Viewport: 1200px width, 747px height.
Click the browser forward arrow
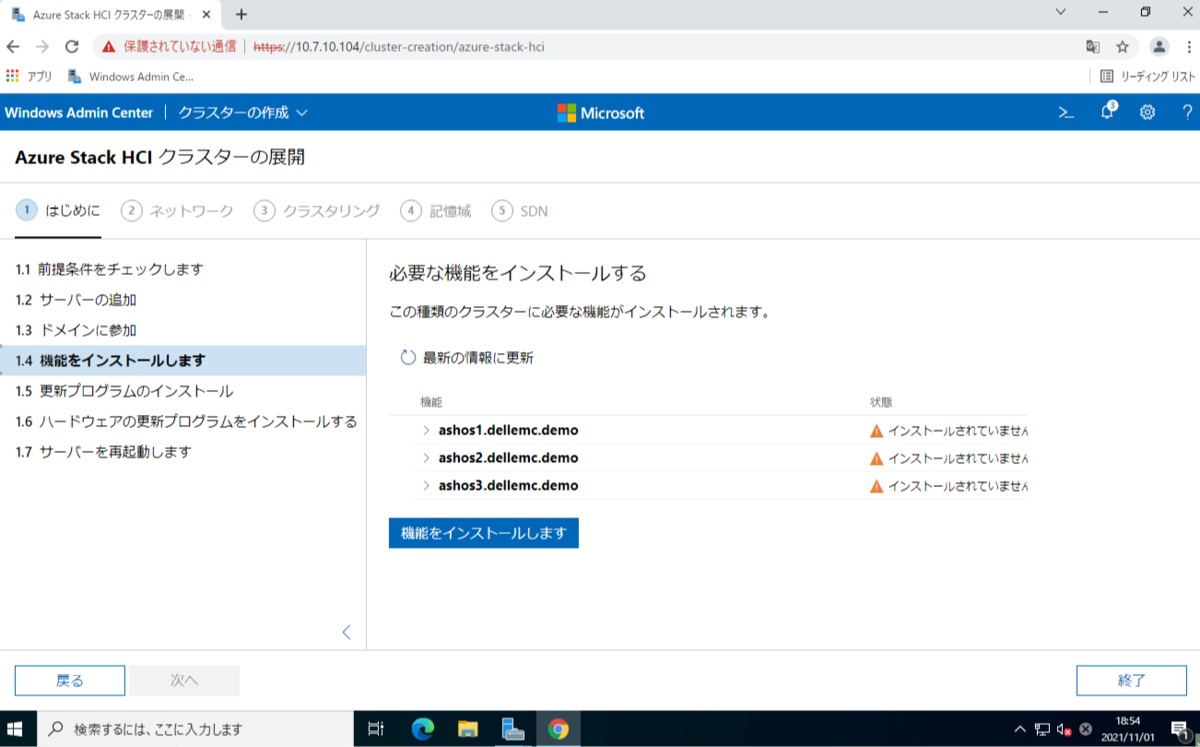[x=42, y=46]
